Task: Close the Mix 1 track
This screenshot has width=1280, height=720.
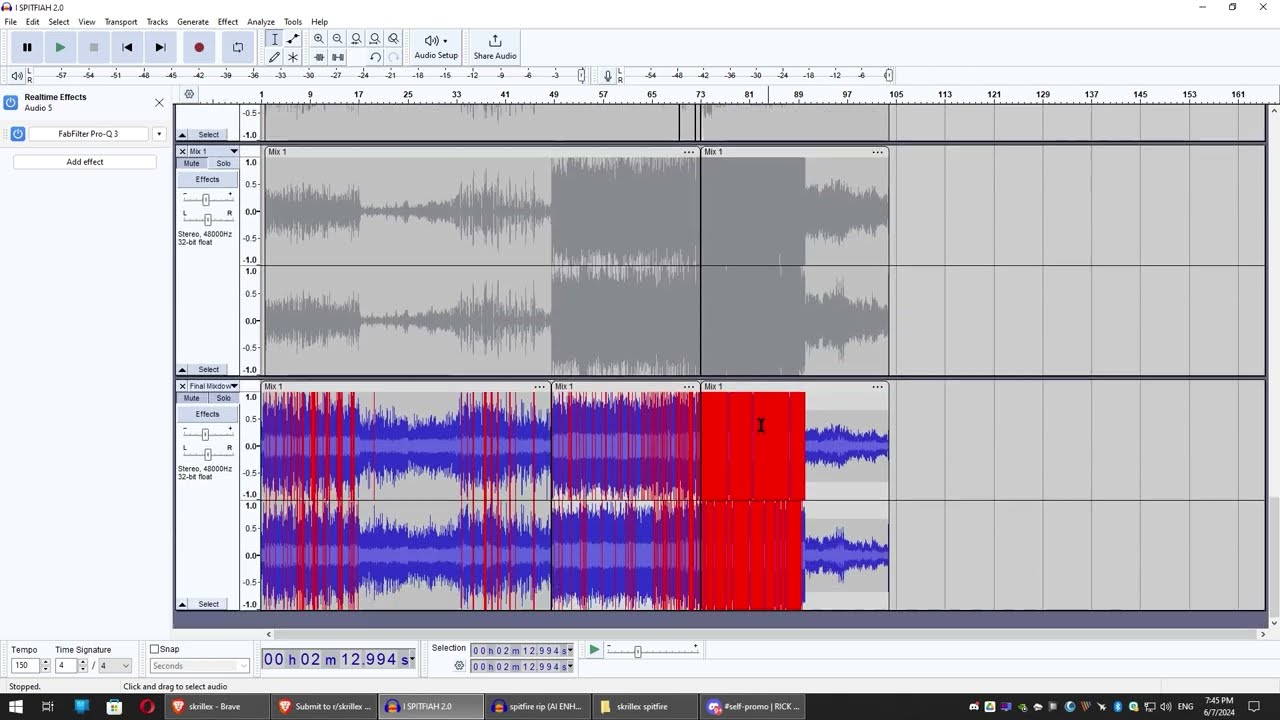Action: (x=182, y=151)
